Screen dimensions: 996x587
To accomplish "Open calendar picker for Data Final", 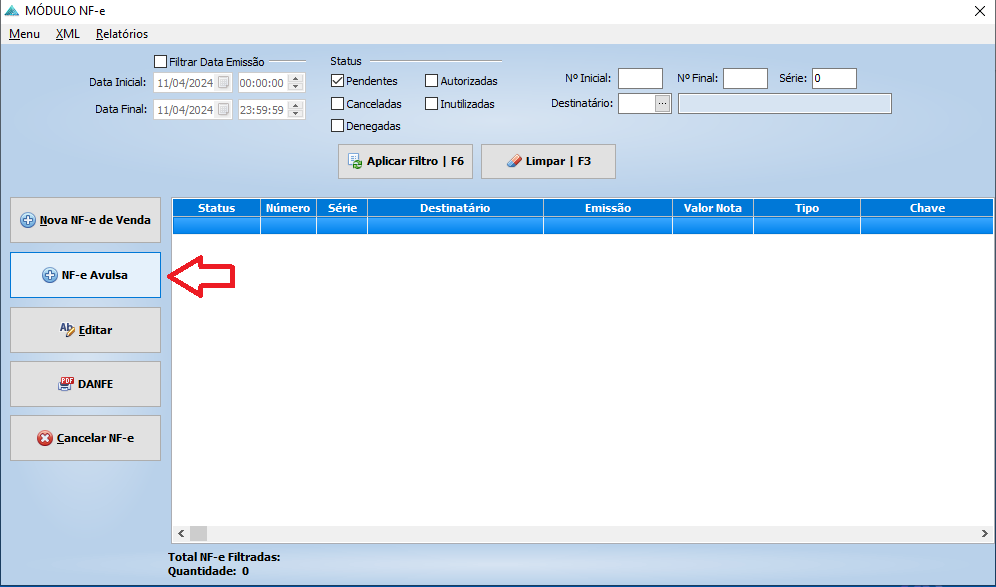I will point(224,109).
